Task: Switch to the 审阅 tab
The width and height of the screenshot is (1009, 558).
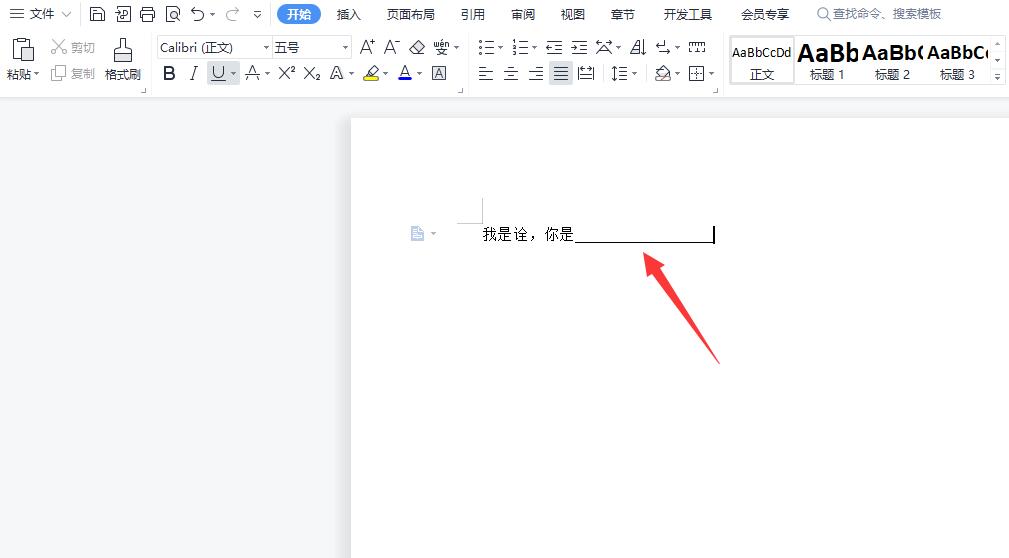Action: pos(523,14)
